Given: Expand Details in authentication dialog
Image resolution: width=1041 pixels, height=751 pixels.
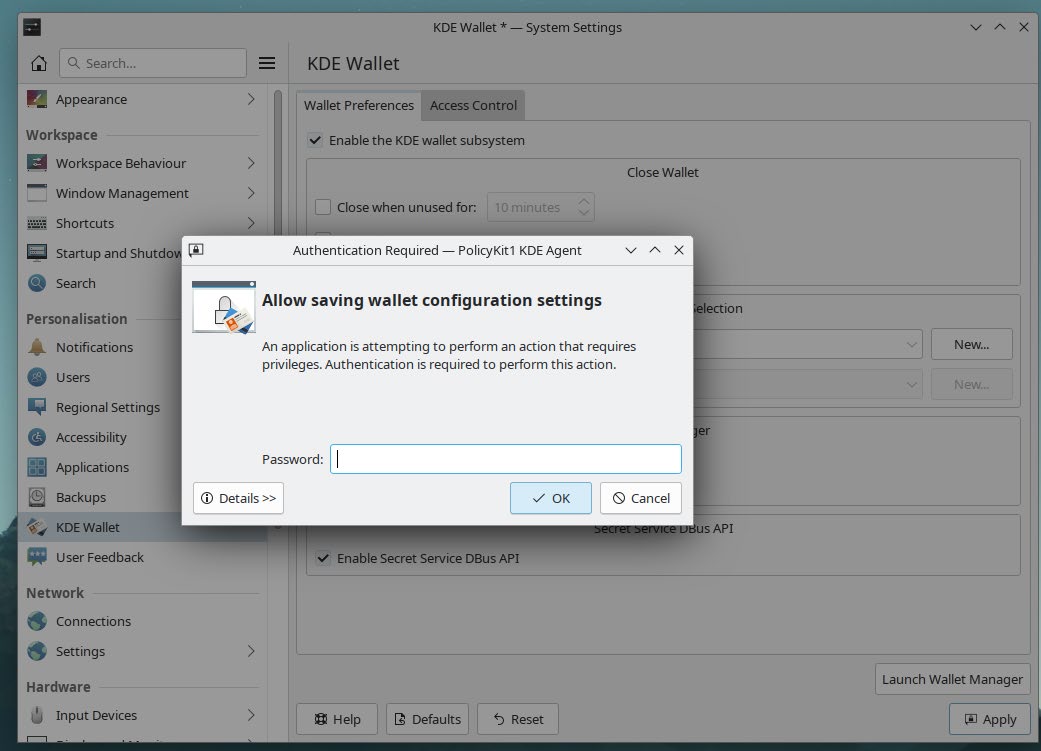Looking at the screenshot, I should (x=238, y=498).
